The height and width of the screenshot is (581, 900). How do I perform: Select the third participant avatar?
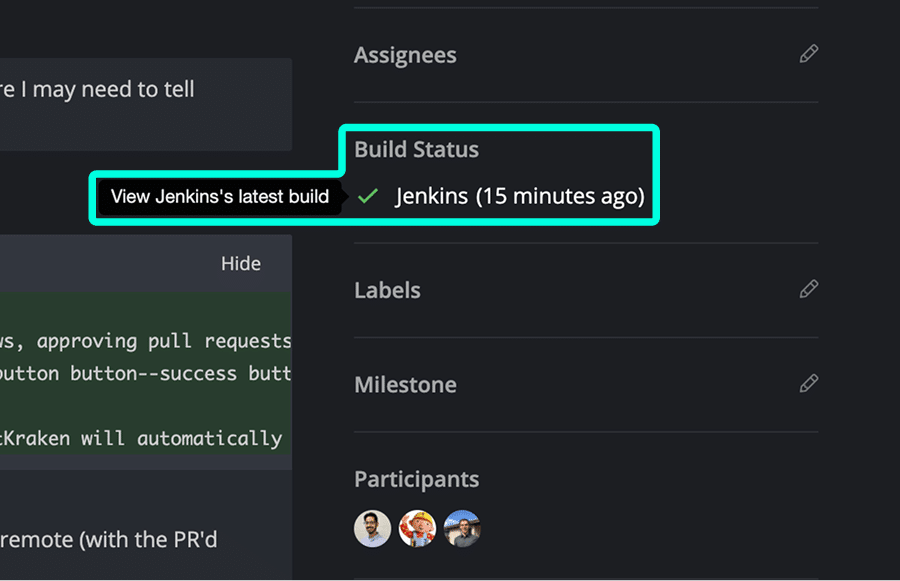(x=462, y=528)
